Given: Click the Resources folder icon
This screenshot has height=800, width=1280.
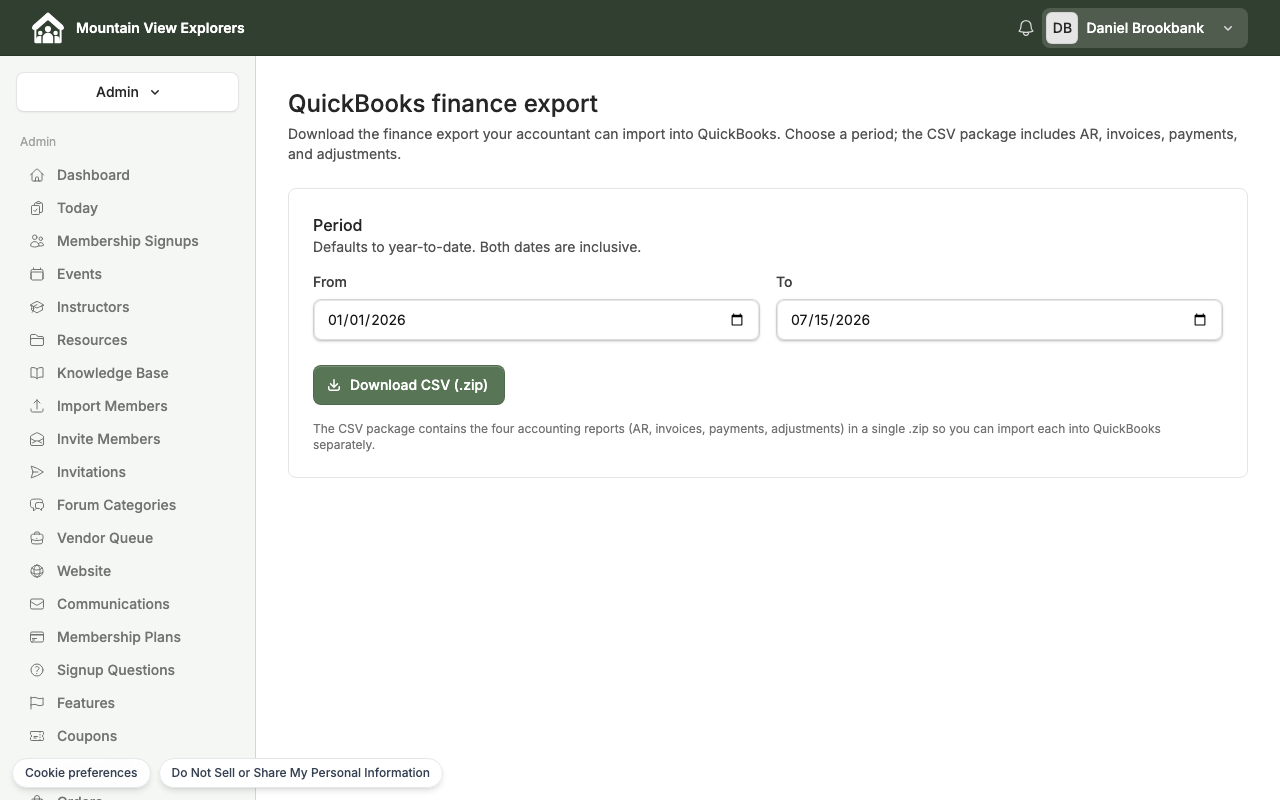Looking at the screenshot, I should coord(37,340).
